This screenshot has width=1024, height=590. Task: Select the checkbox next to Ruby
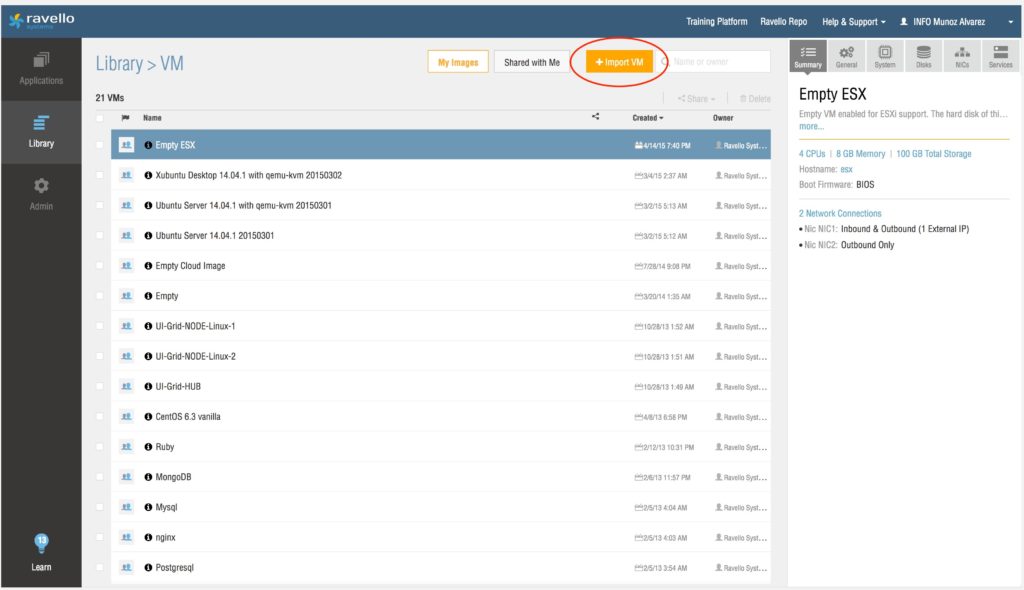[99, 447]
